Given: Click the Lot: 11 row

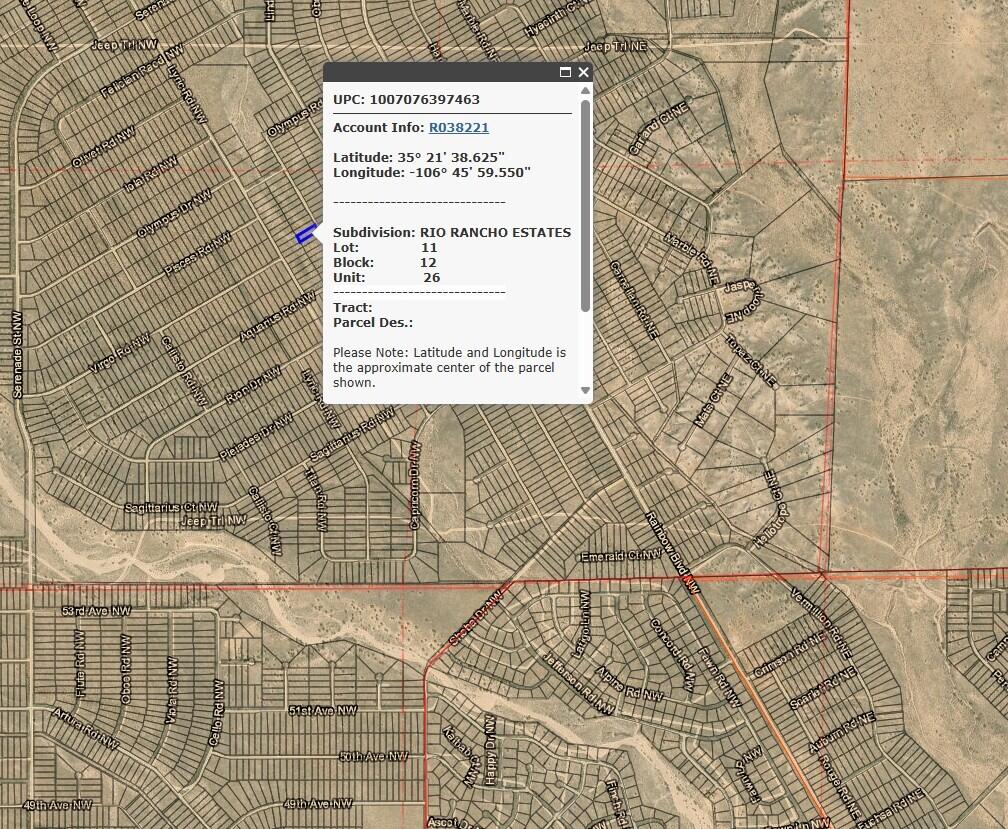Looking at the screenshot, I should [385, 247].
